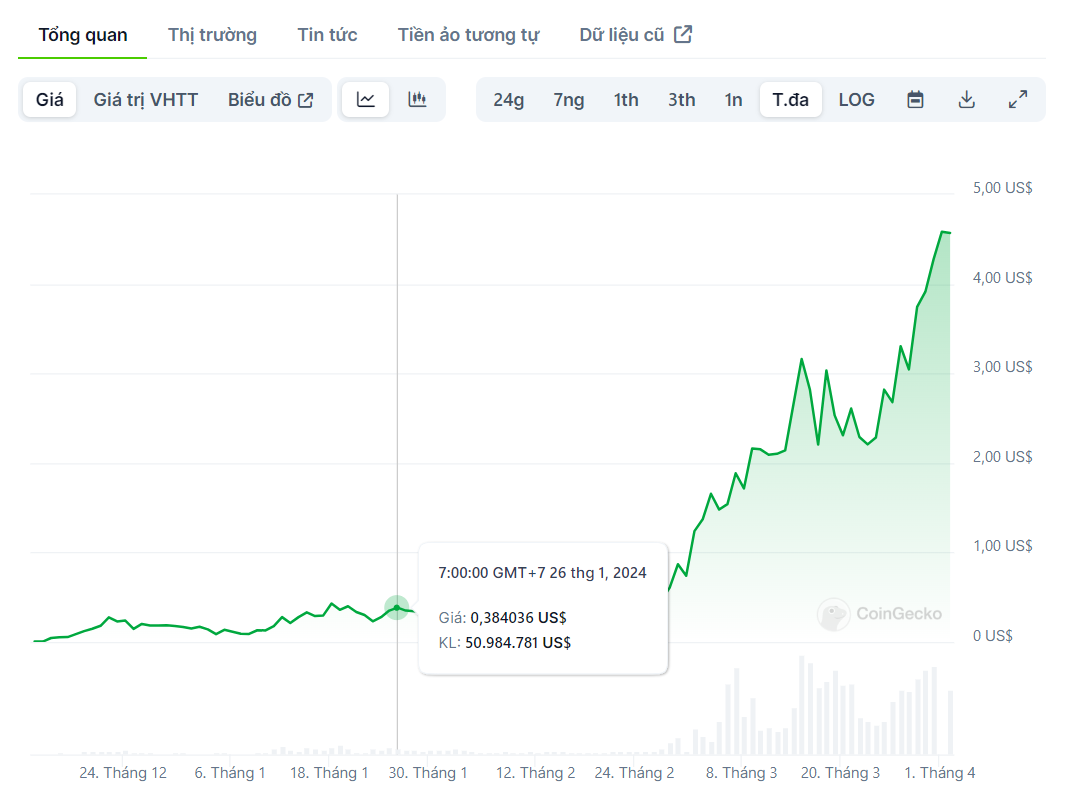Select the T.đa maximum range
This screenshot has height=805, width=1079.
[x=790, y=100]
